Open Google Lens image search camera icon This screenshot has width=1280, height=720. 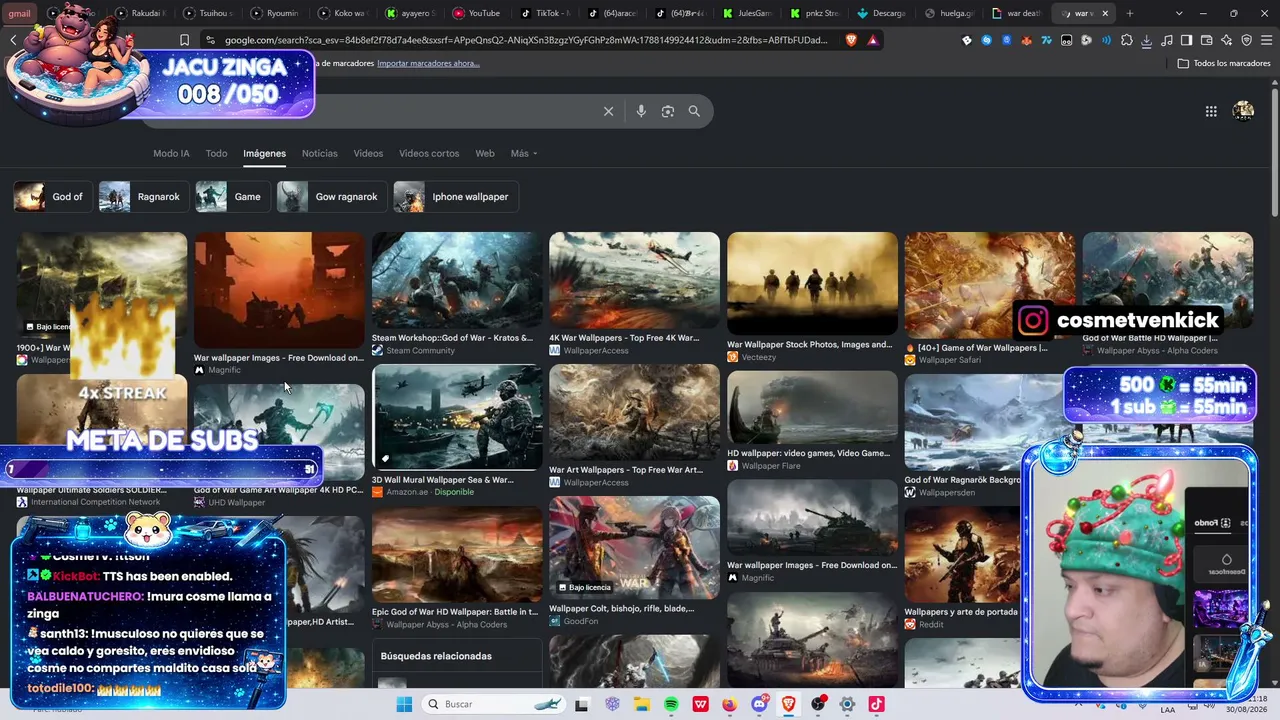click(x=668, y=111)
